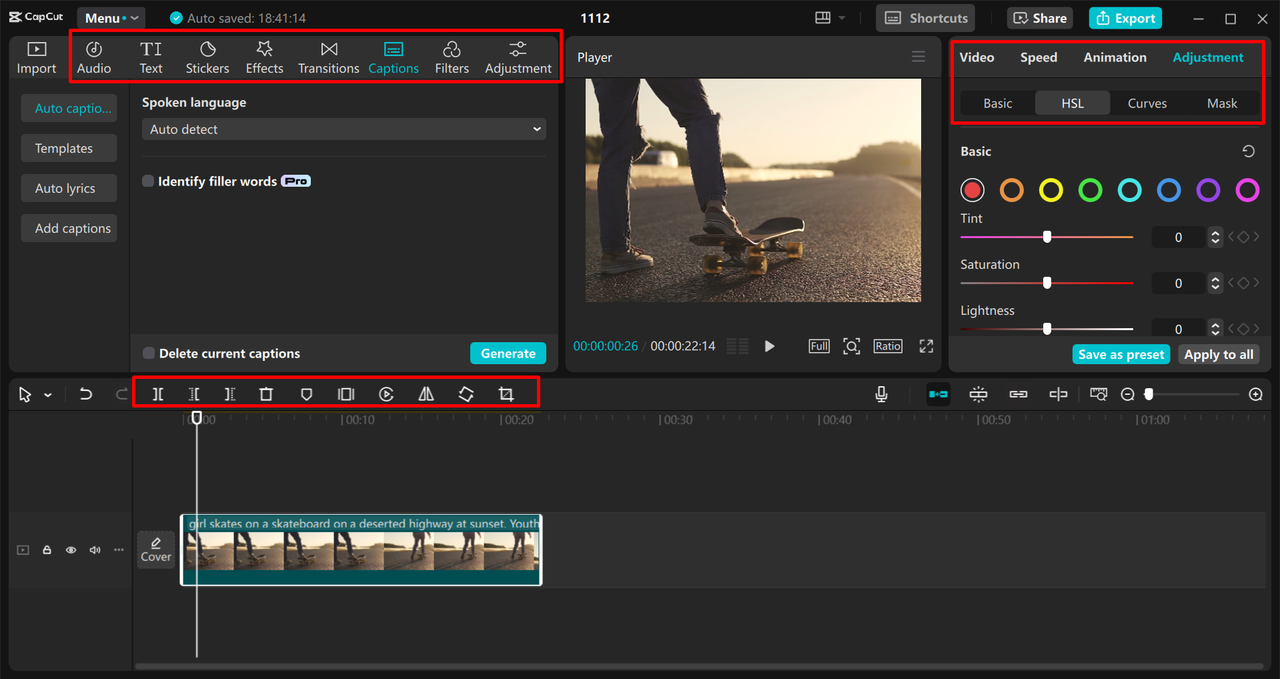Screen dimensions: 1280x679
Task: Click the Generate captions button
Action: click(508, 353)
